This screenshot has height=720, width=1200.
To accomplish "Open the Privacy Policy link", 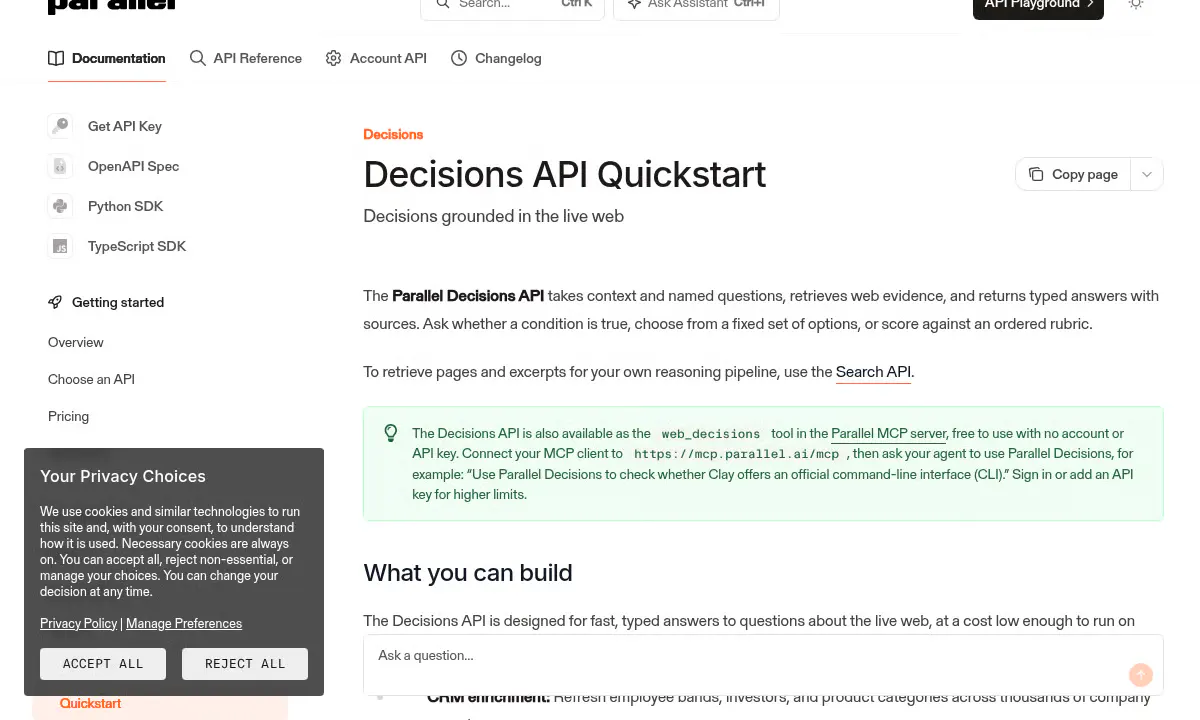I will pos(79,623).
